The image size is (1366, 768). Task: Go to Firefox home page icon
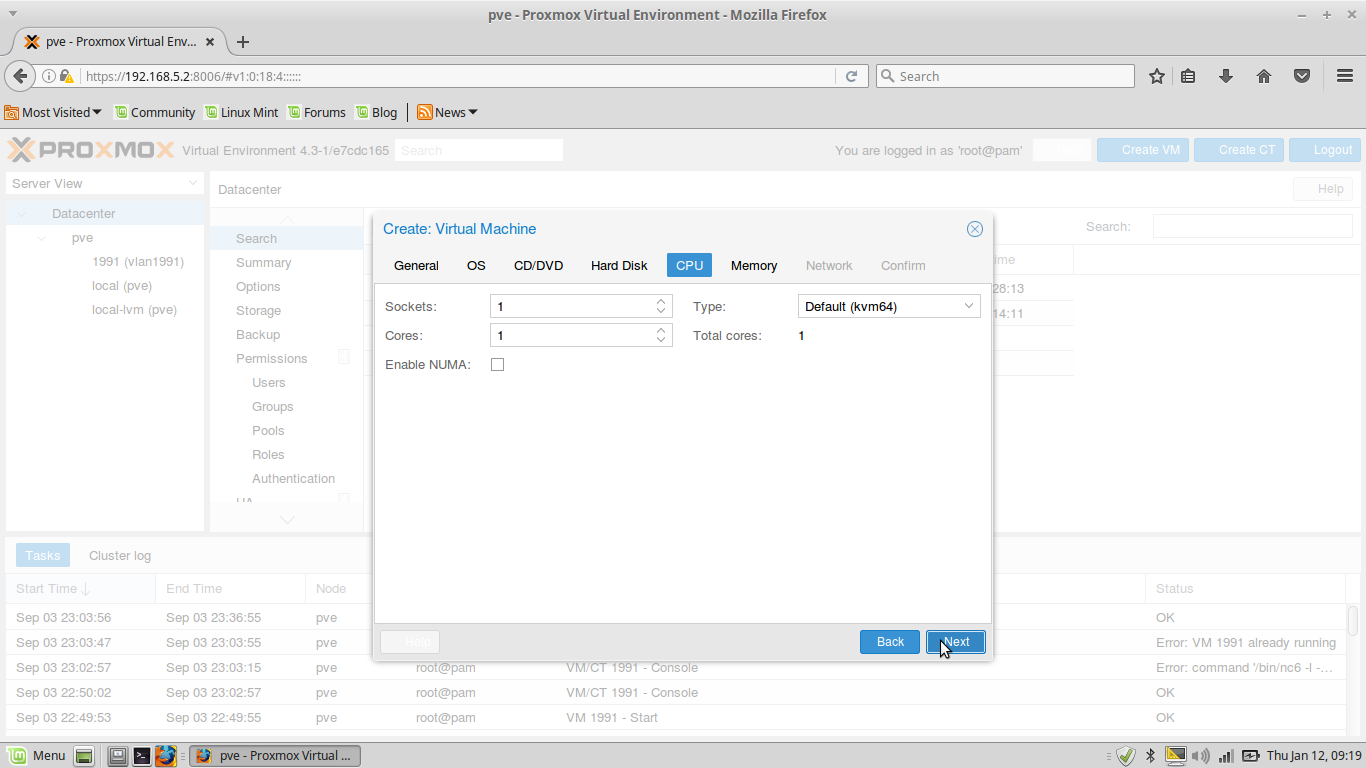tap(1264, 76)
